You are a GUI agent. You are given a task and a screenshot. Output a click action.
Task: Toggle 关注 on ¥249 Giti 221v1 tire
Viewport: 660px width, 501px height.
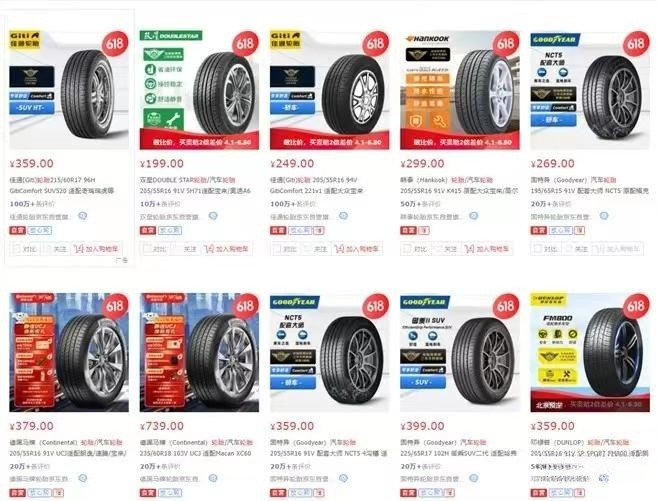(316, 249)
